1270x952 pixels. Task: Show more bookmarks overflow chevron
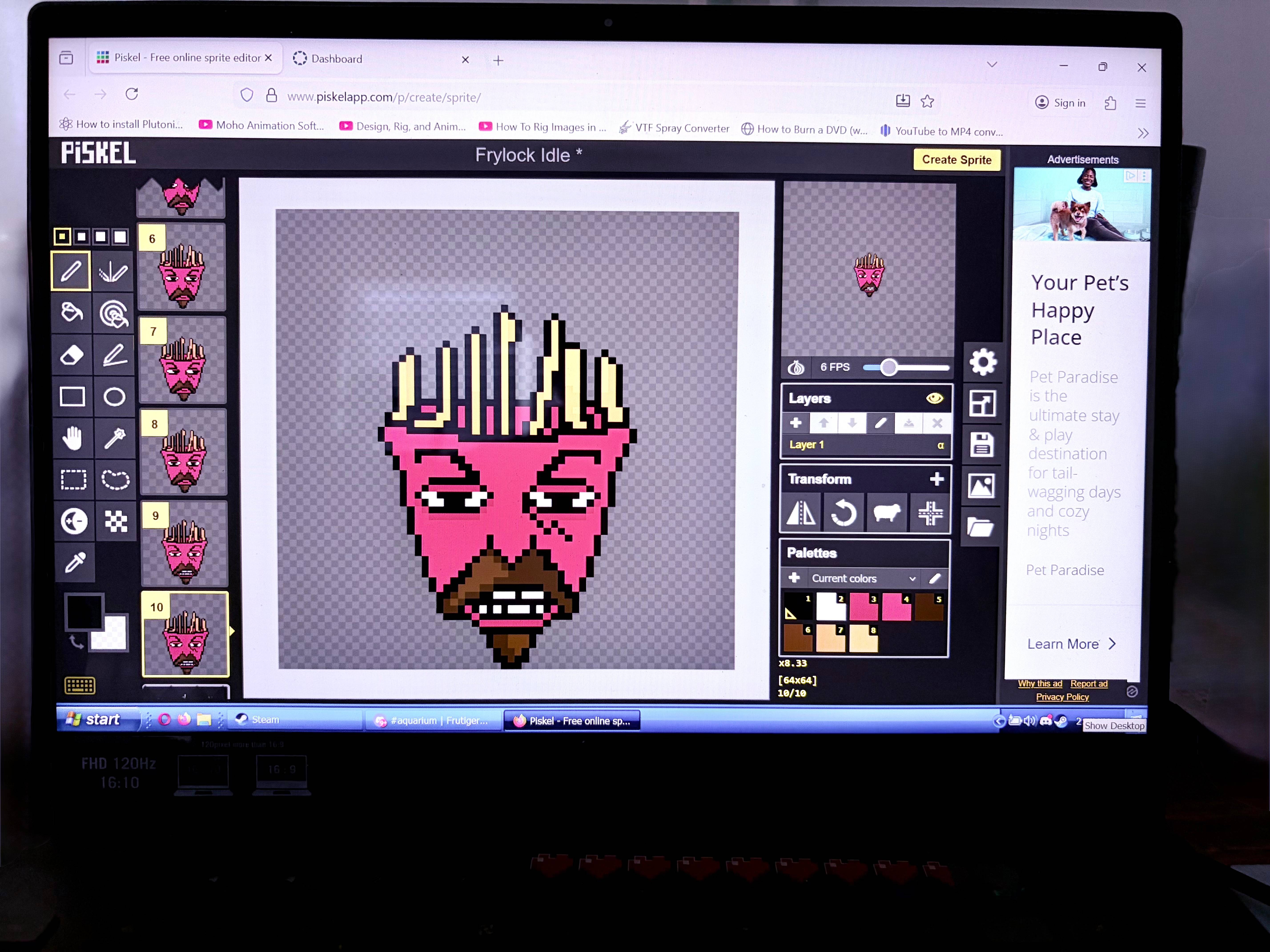[1143, 133]
